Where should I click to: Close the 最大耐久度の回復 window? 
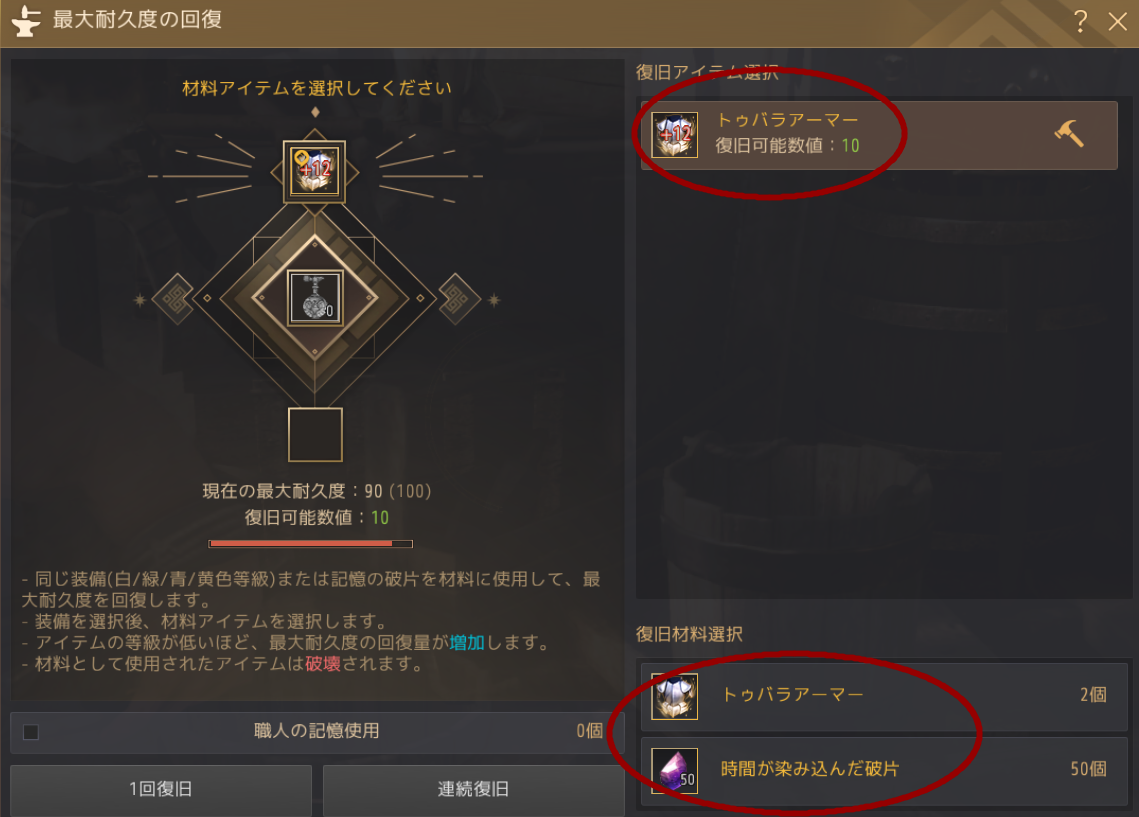(1117, 21)
